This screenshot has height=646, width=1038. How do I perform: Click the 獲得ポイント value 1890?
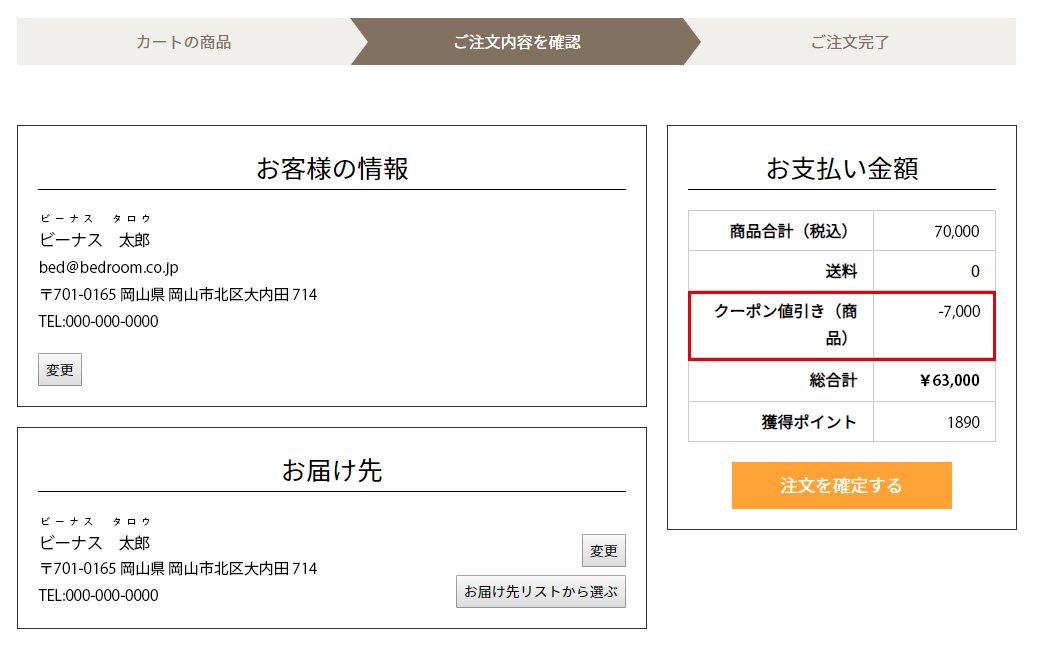pos(962,422)
